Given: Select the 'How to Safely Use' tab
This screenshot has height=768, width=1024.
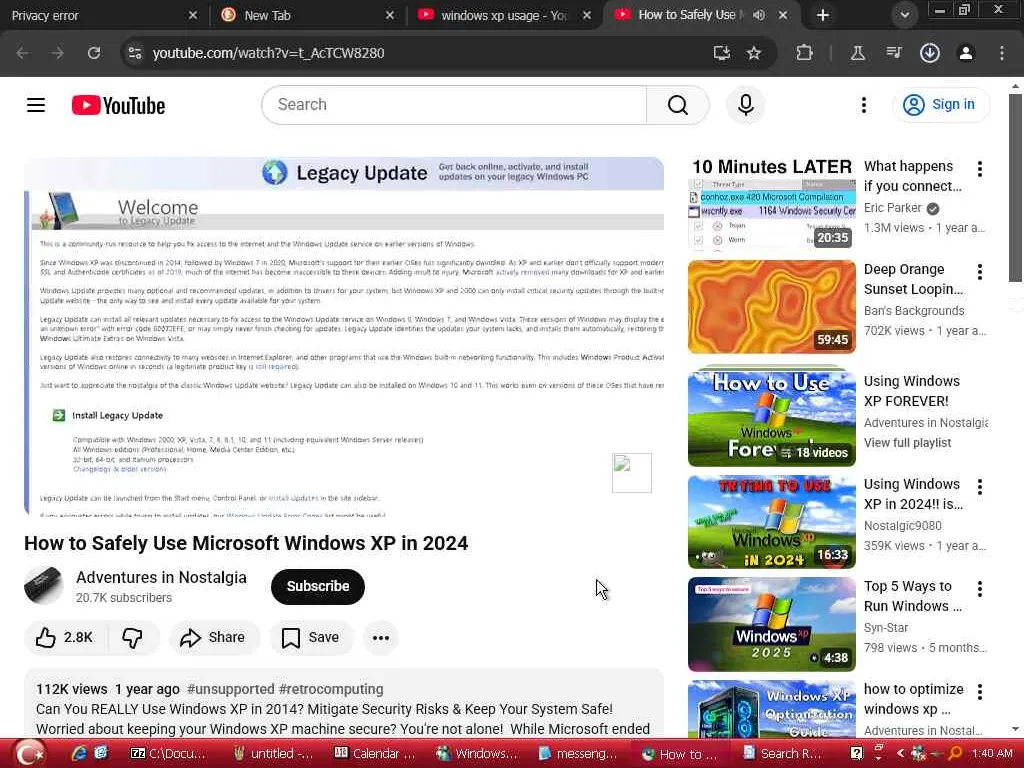Looking at the screenshot, I should pyautogui.click(x=686, y=15).
